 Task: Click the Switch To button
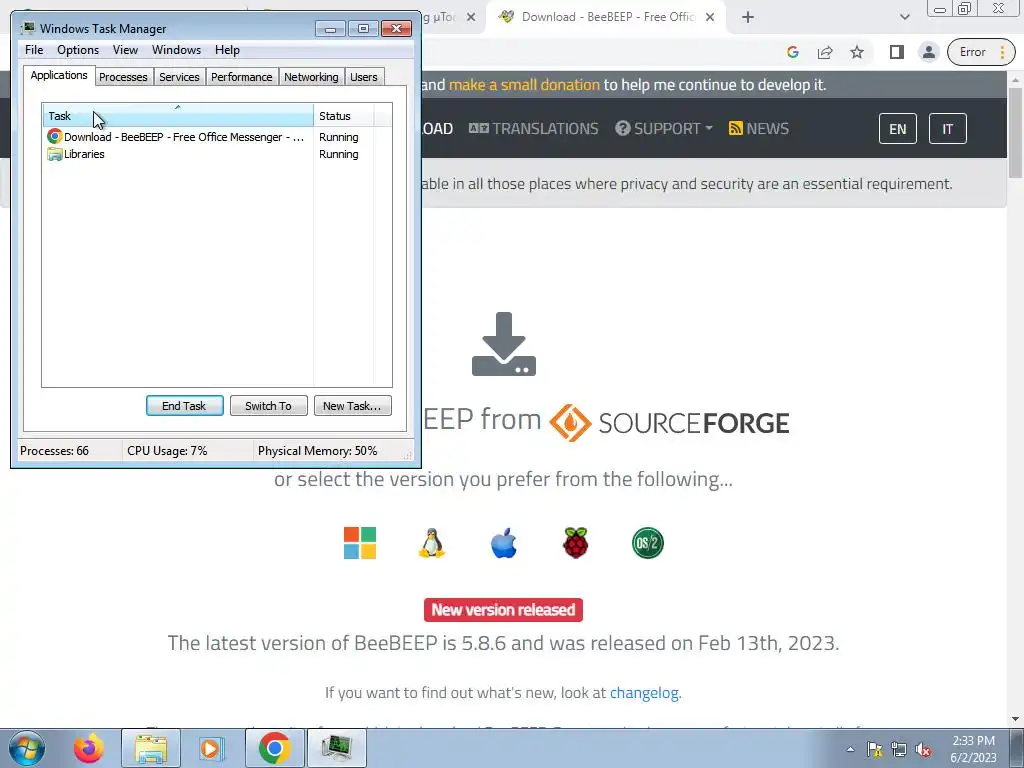tap(268, 406)
